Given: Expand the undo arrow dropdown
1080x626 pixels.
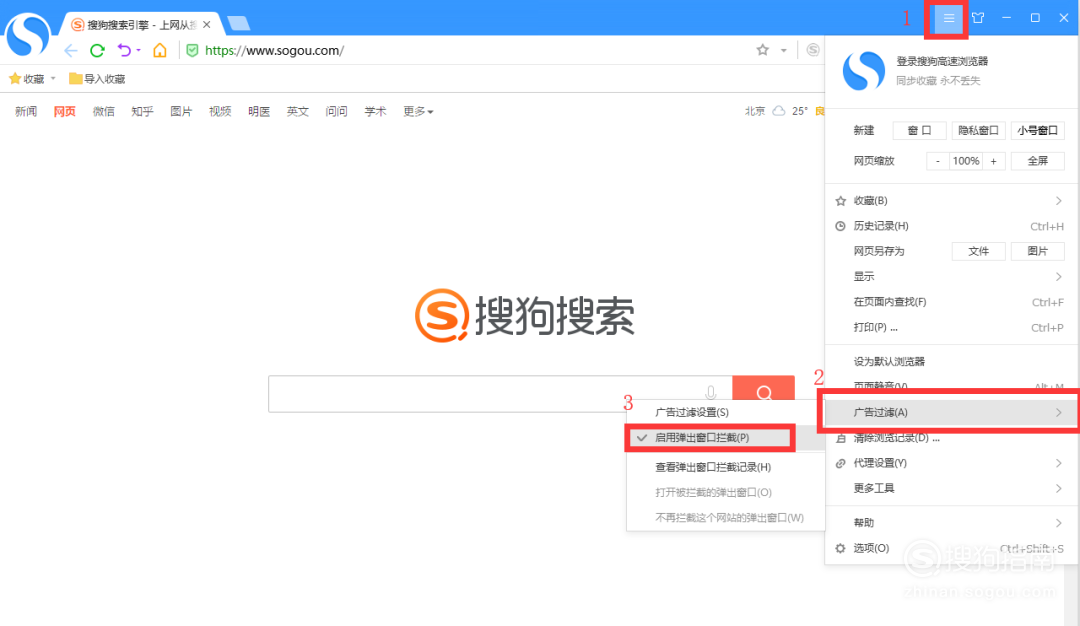Looking at the screenshot, I should (x=138, y=50).
